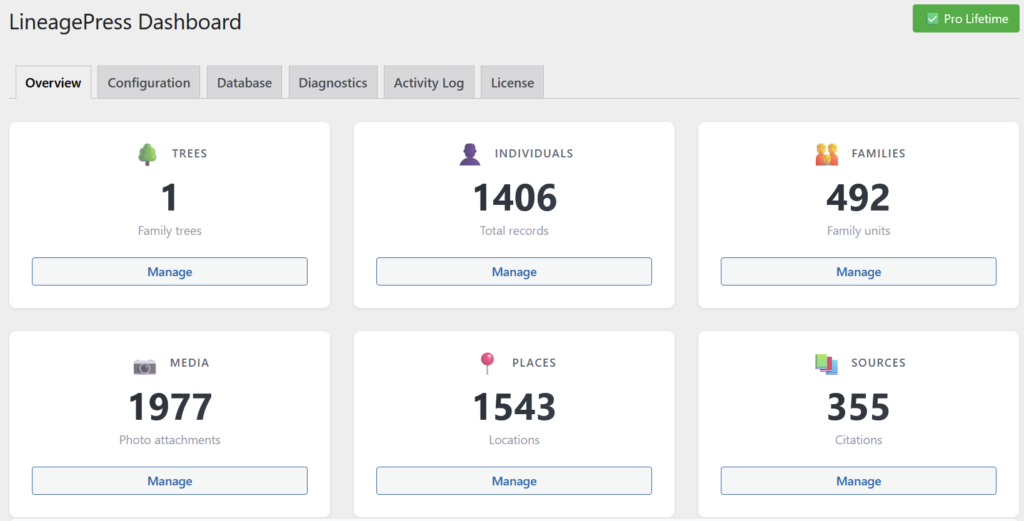1024x521 pixels.
Task: Manage the Sources citations
Action: click(858, 481)
